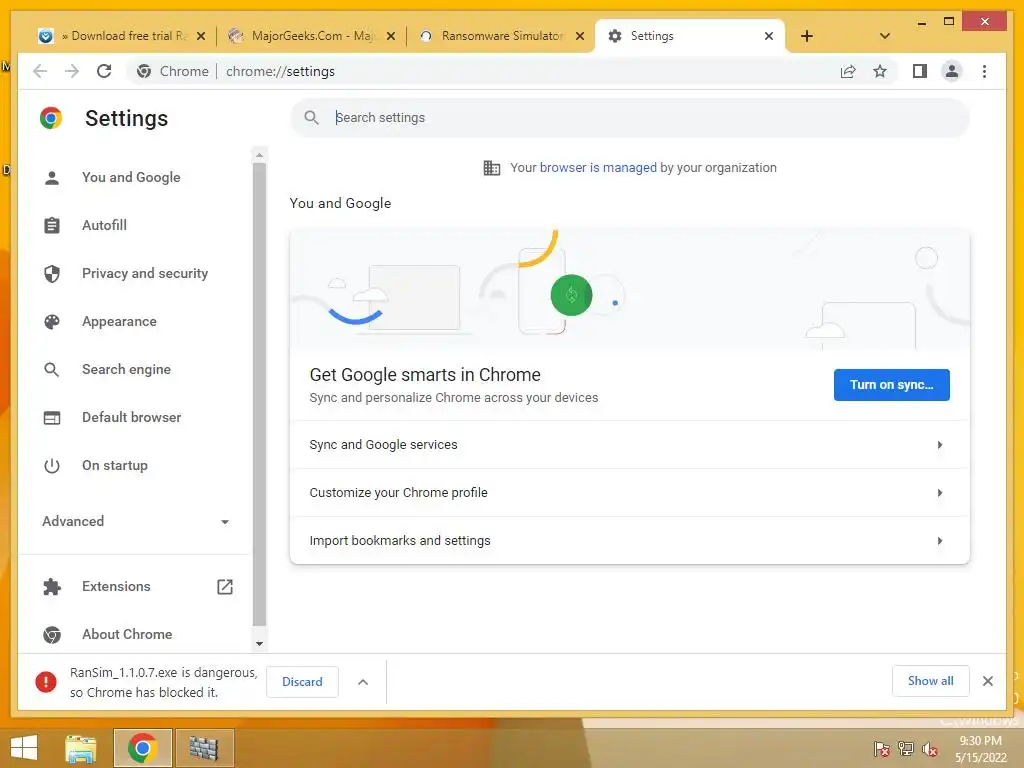The image size is (1024, 768).
Task: Click the red dangerous download warning icon
Action: click(x=46, y=682)
